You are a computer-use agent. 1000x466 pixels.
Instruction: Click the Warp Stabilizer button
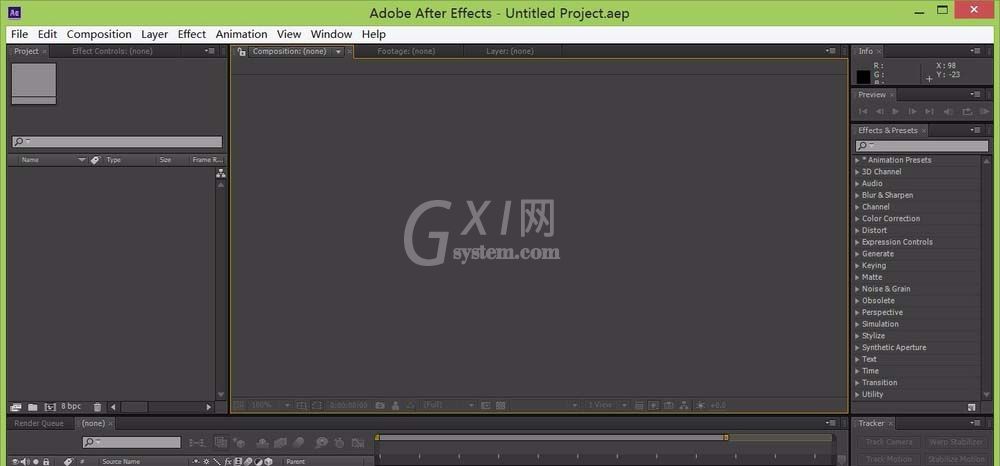(956, 442)
